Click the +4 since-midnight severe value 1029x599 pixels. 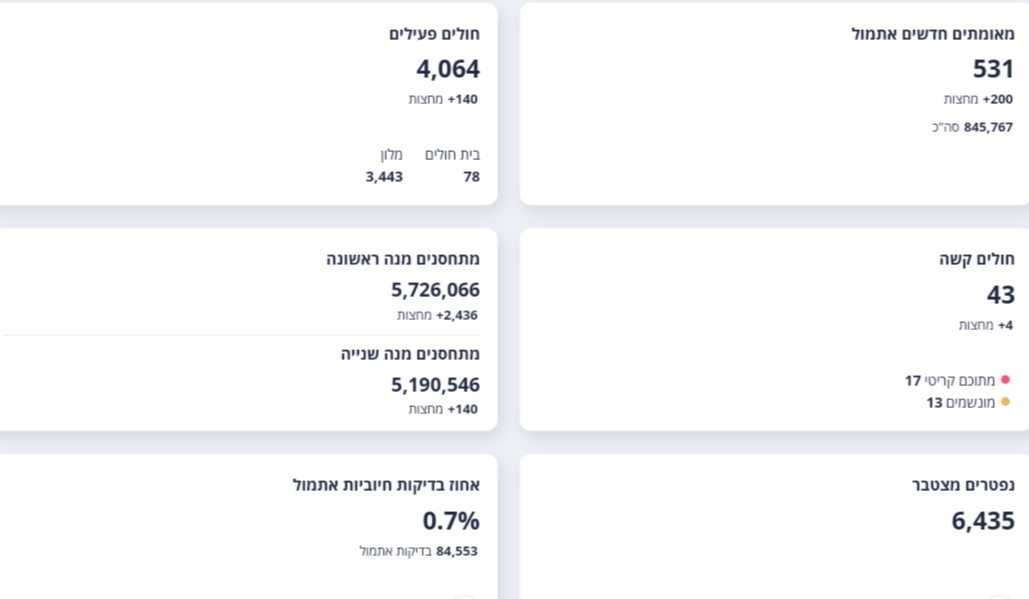click(x=1005, y=325)
